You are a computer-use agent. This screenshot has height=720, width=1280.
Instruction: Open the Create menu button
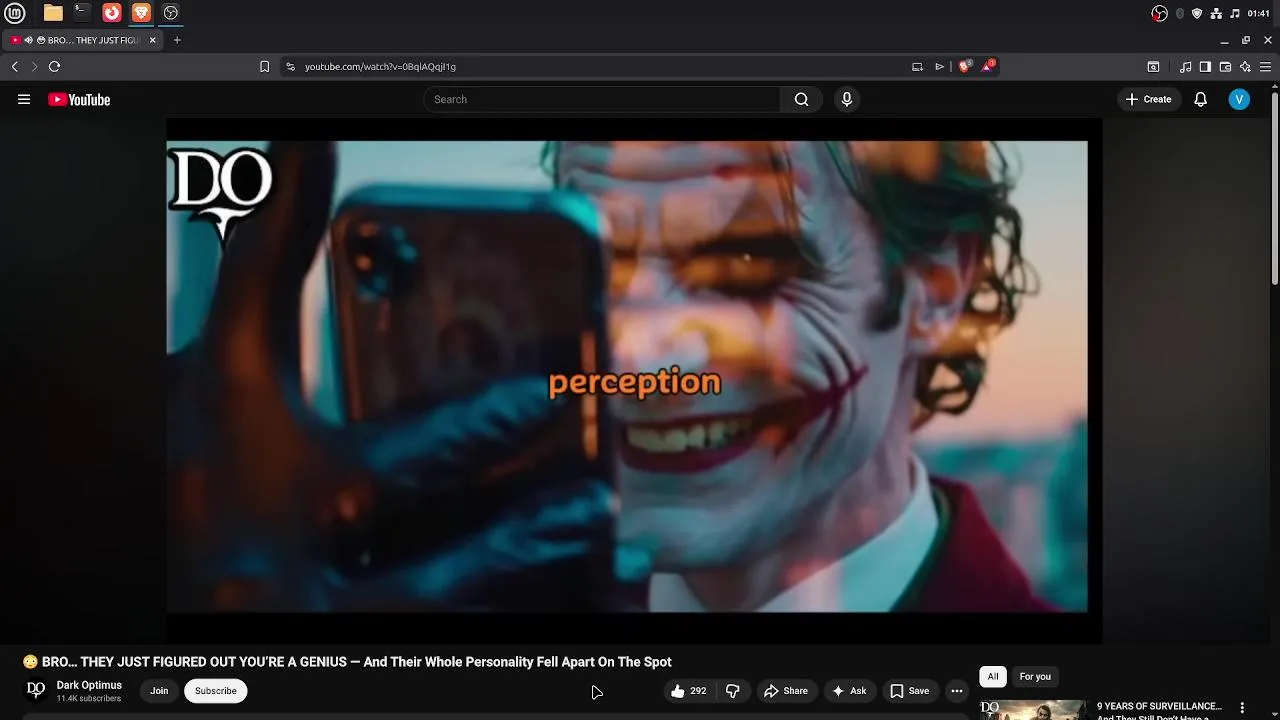click(1148, 99)
